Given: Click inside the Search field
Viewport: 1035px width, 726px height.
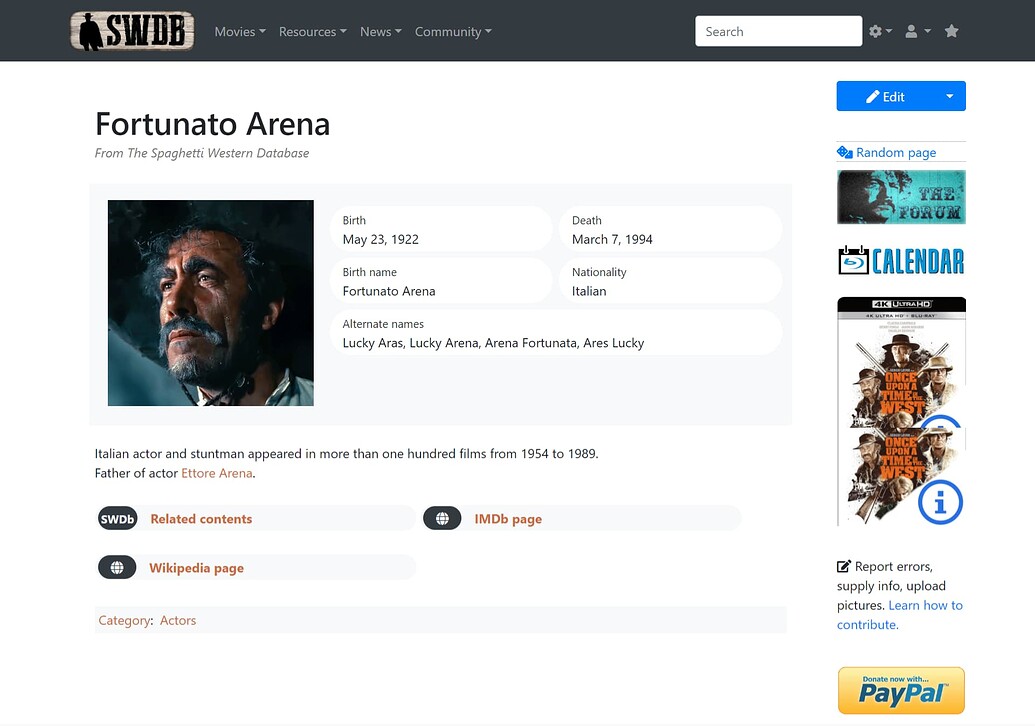Looking at the screenshot, I should pos(778,31).
